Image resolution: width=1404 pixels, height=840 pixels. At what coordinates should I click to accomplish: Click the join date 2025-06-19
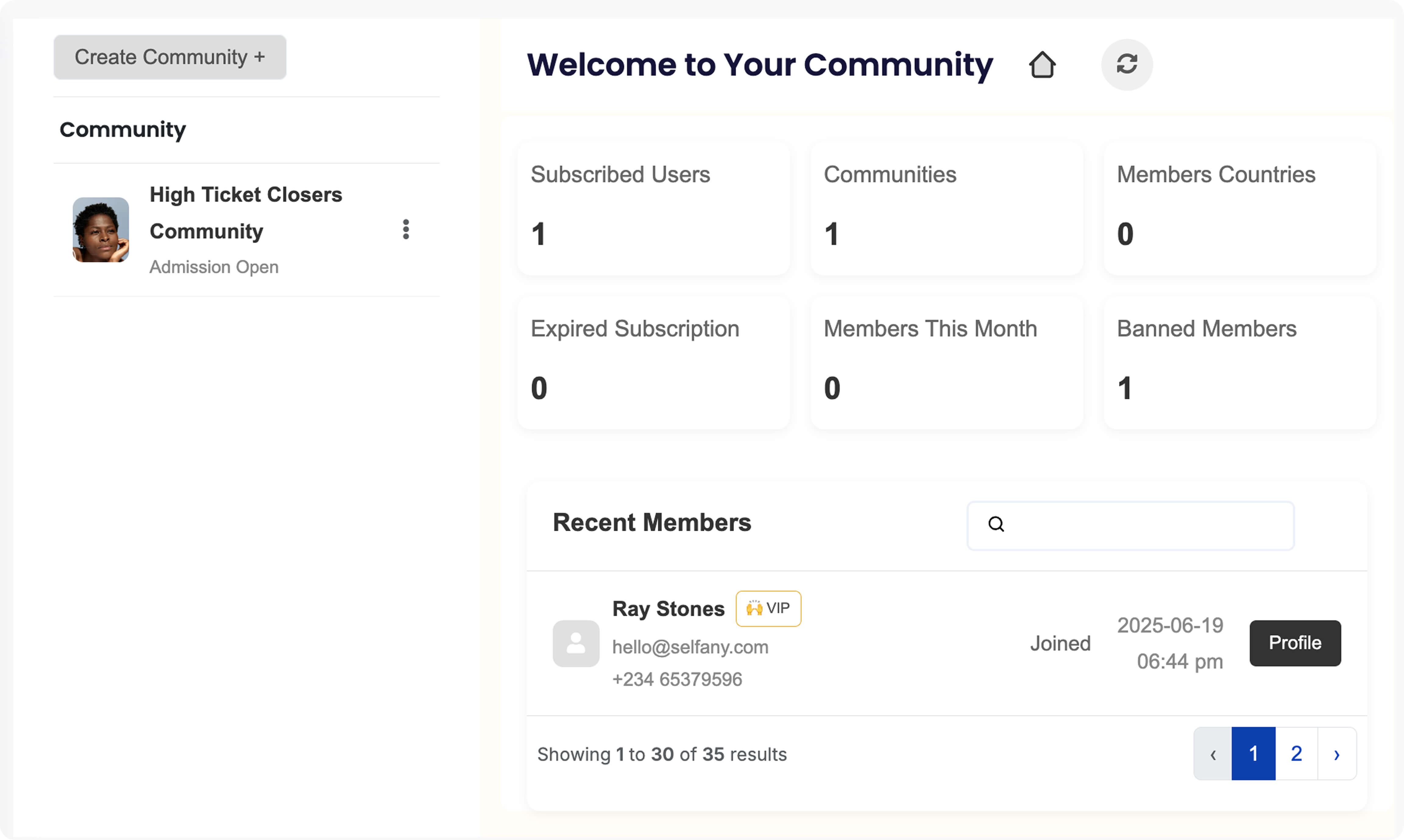[x=1170, y=626]
